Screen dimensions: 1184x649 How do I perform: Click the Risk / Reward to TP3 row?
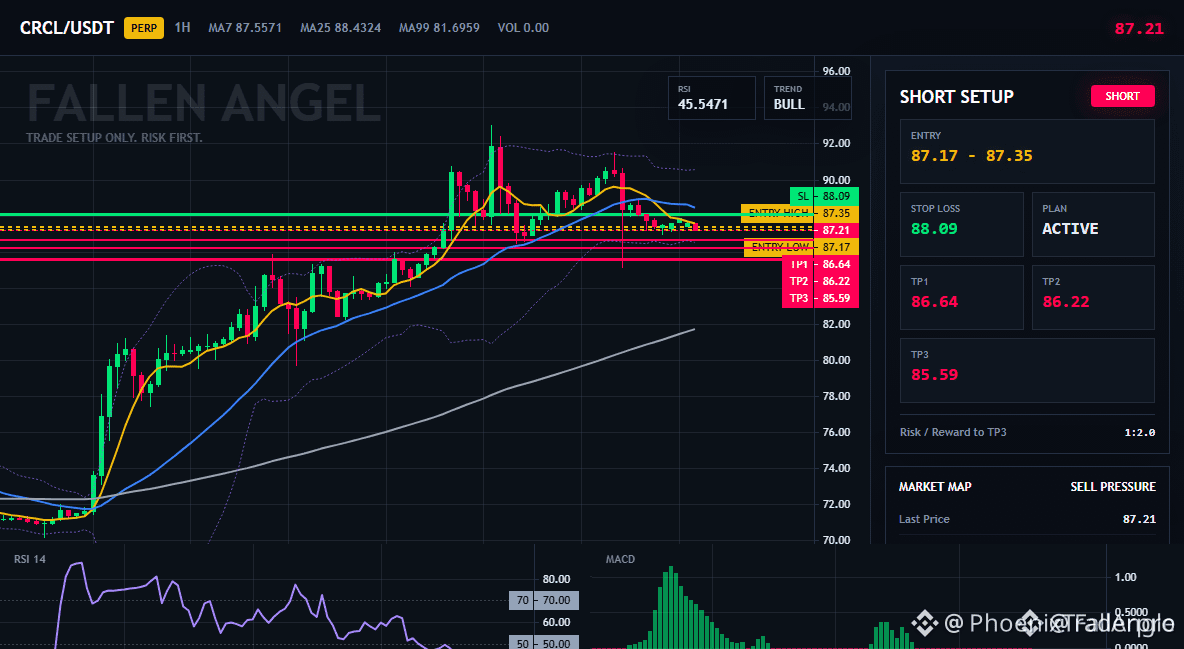[1027, 432]
